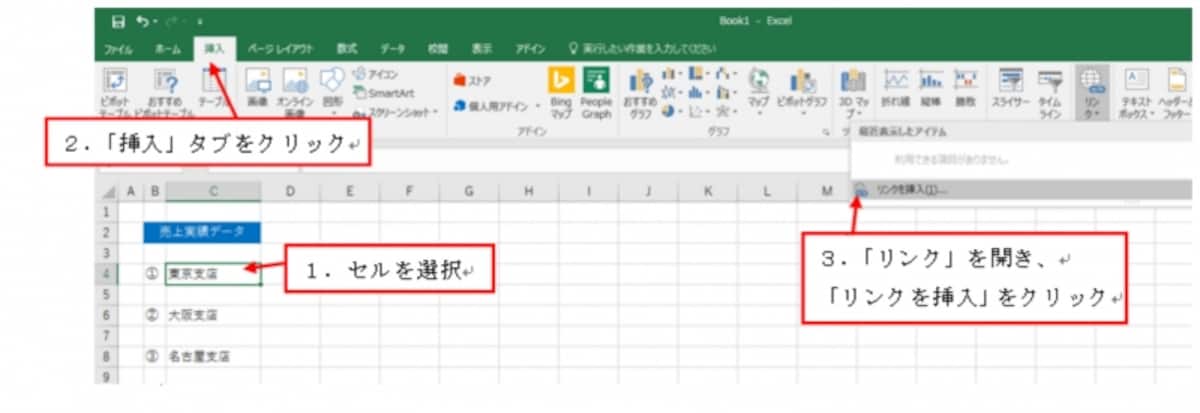Click column K header

(x=710, y=190)
